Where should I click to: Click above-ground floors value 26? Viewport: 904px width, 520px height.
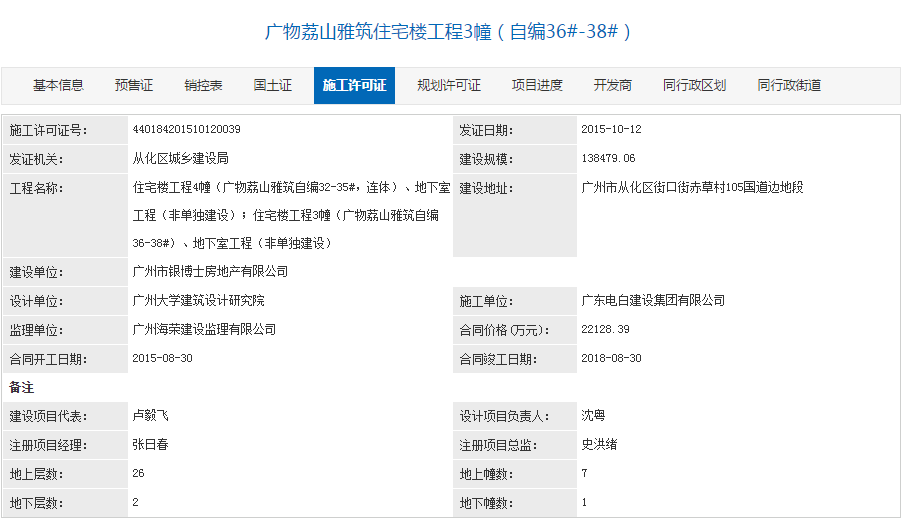138,473
